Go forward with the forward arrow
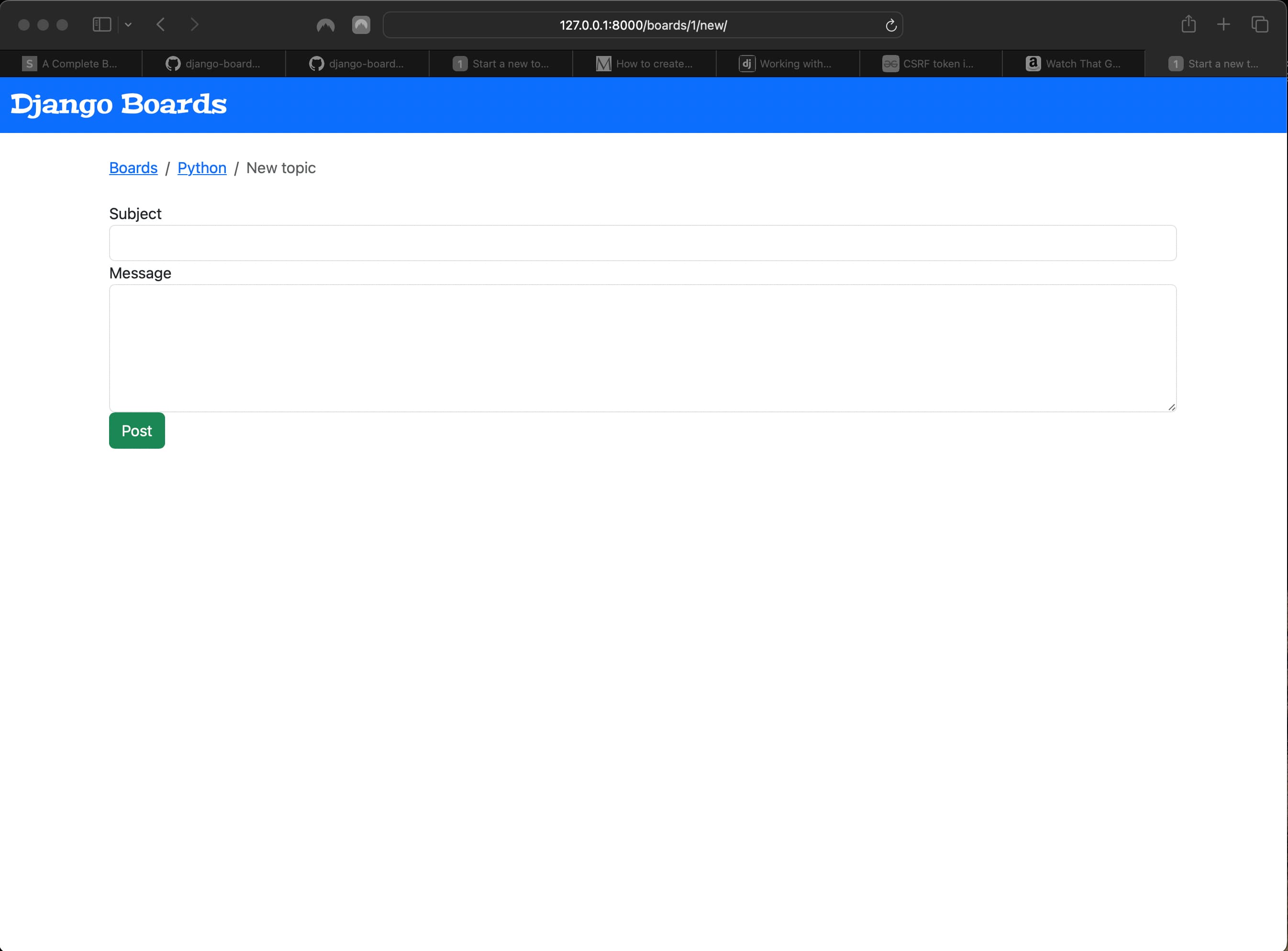1288x951 pixels. click(x=195, y=25)
